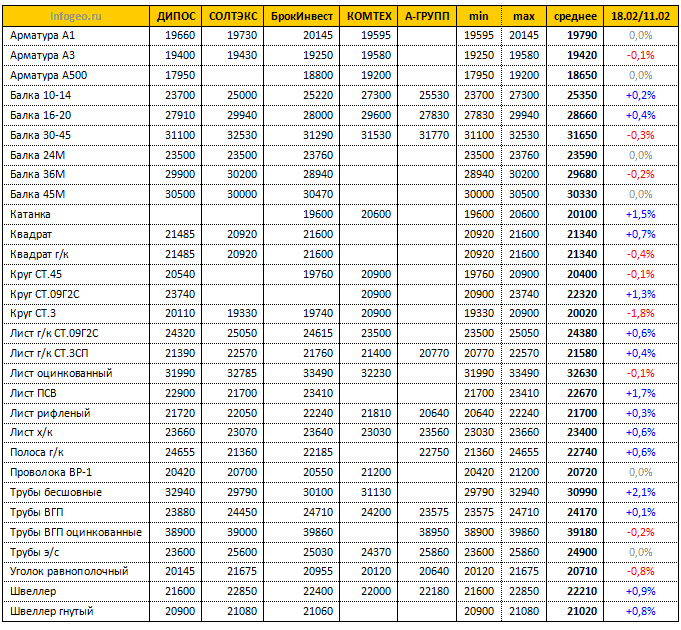Select the БрокИнвест column header
Viewport: 681px width, 630px height.
click(302, 16)
